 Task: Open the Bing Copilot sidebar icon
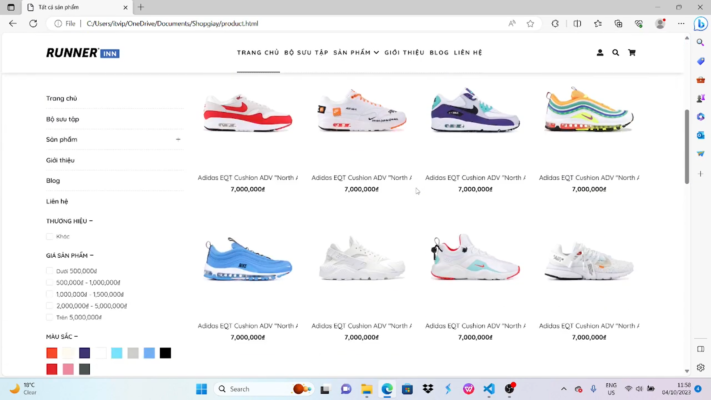[x=701, y=24]
